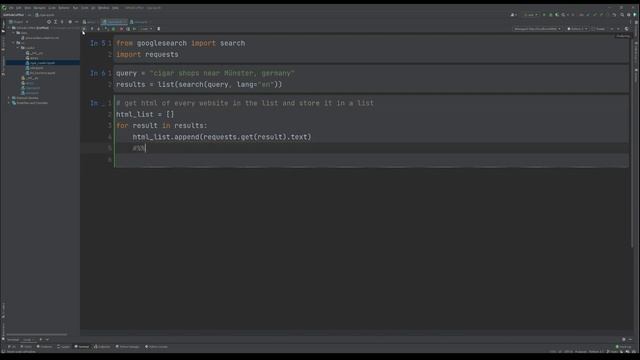Move the notebook cell up
Image resolution: width=640 pixels, height=360 pixels.
click(x=92, y=29)
